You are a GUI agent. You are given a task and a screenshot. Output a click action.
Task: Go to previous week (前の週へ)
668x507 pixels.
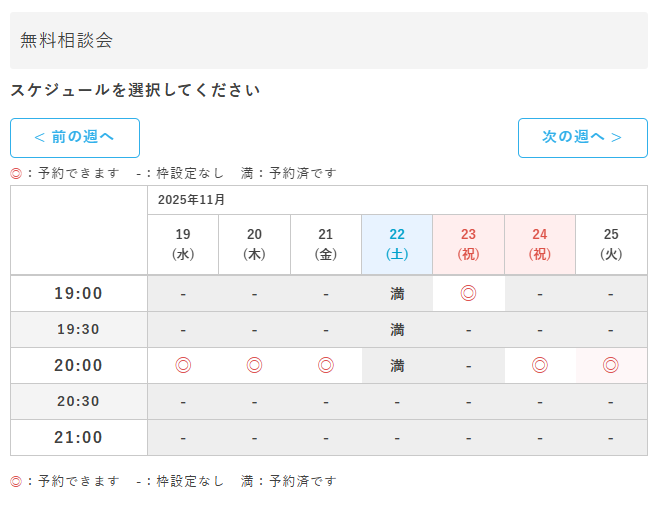(75, 138)
